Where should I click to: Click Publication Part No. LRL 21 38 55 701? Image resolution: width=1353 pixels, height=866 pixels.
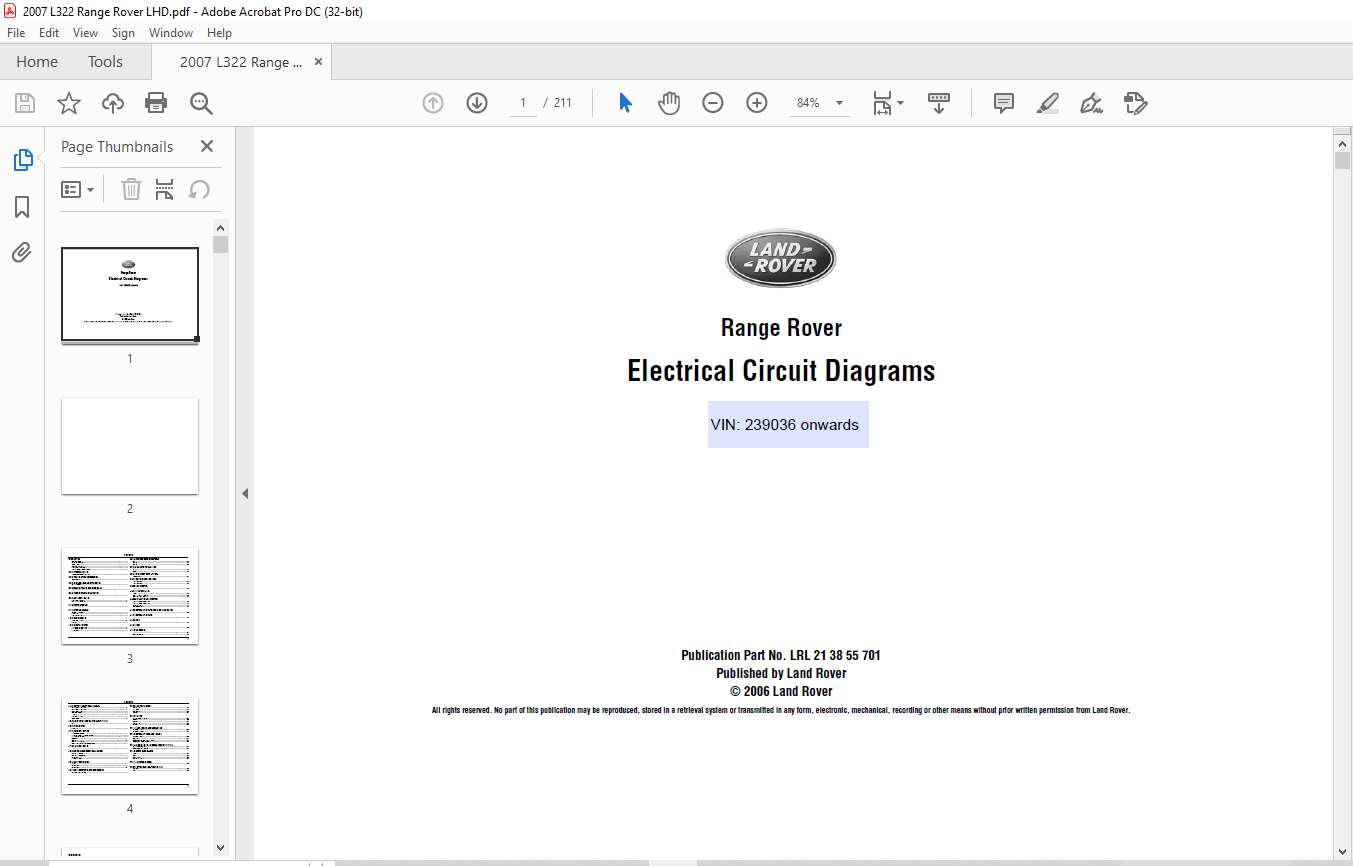click(781, 656)
